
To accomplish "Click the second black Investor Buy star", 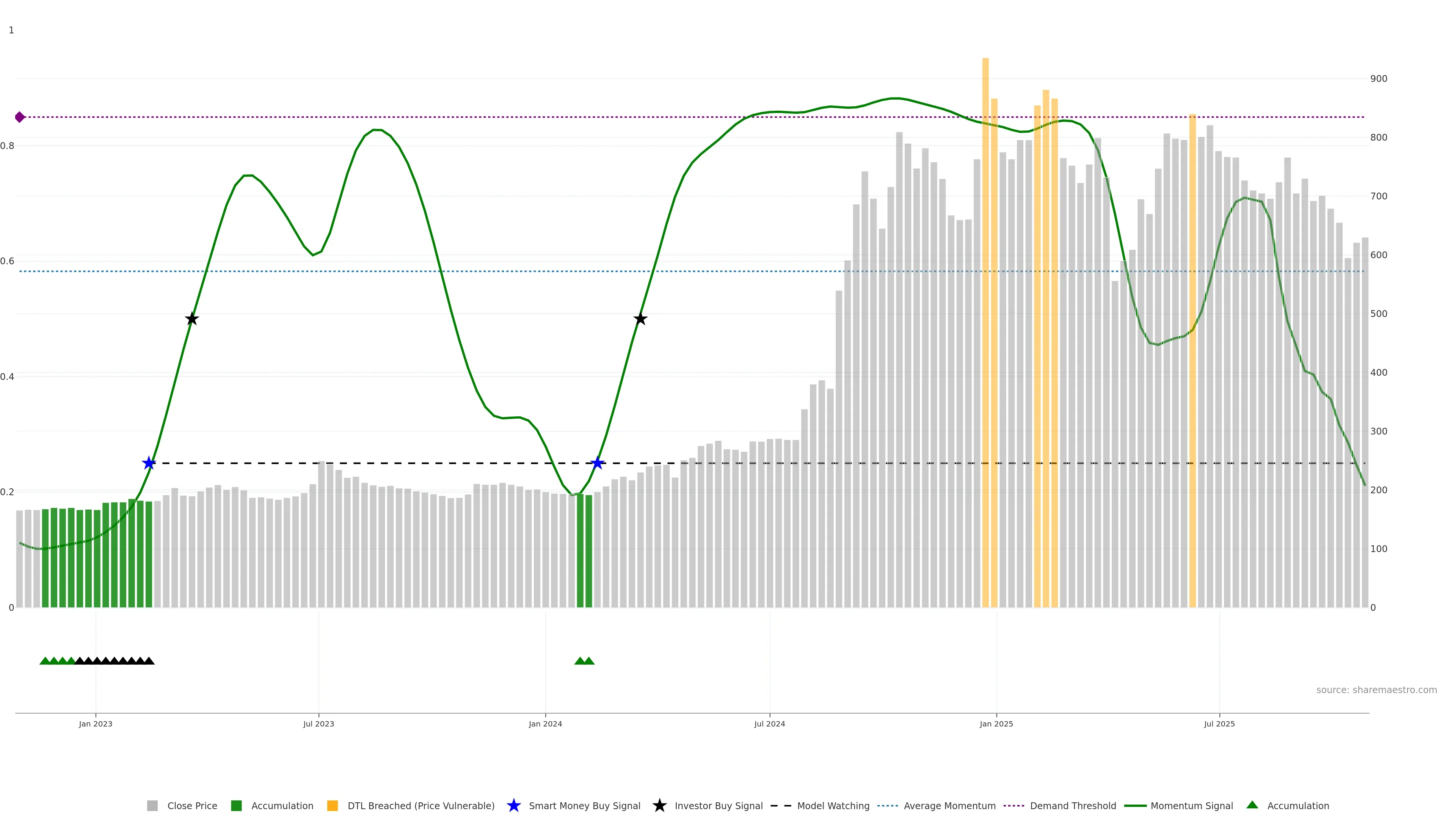I will [x=640, y=319].
